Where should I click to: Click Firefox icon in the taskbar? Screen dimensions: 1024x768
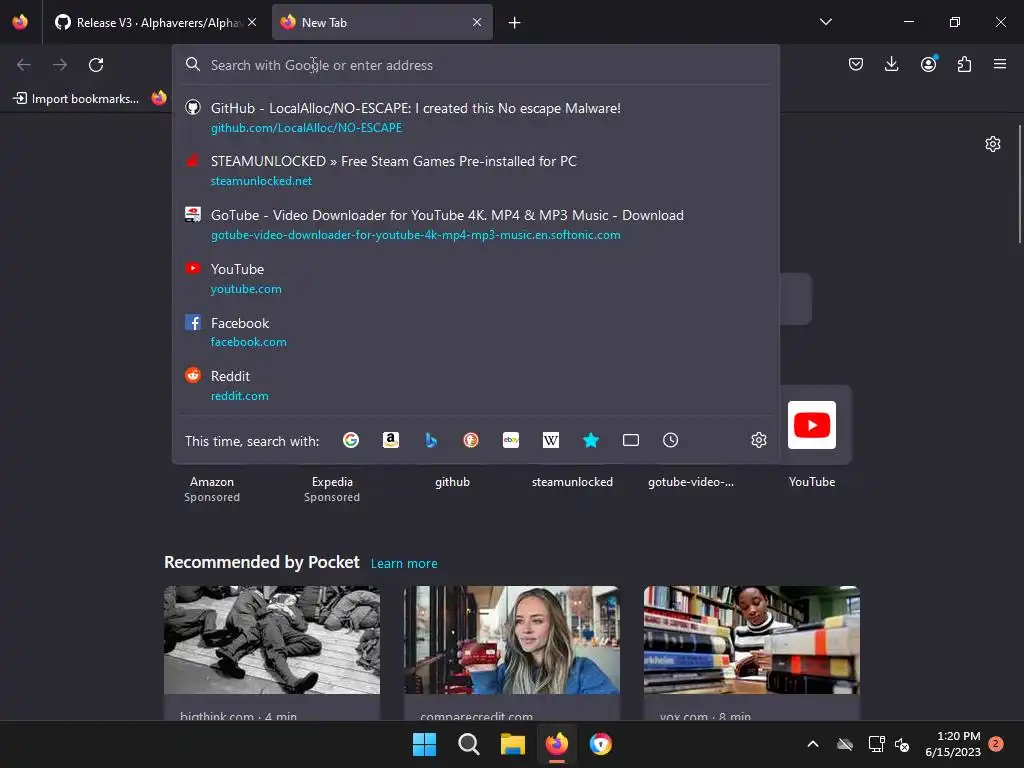point(556,744)
